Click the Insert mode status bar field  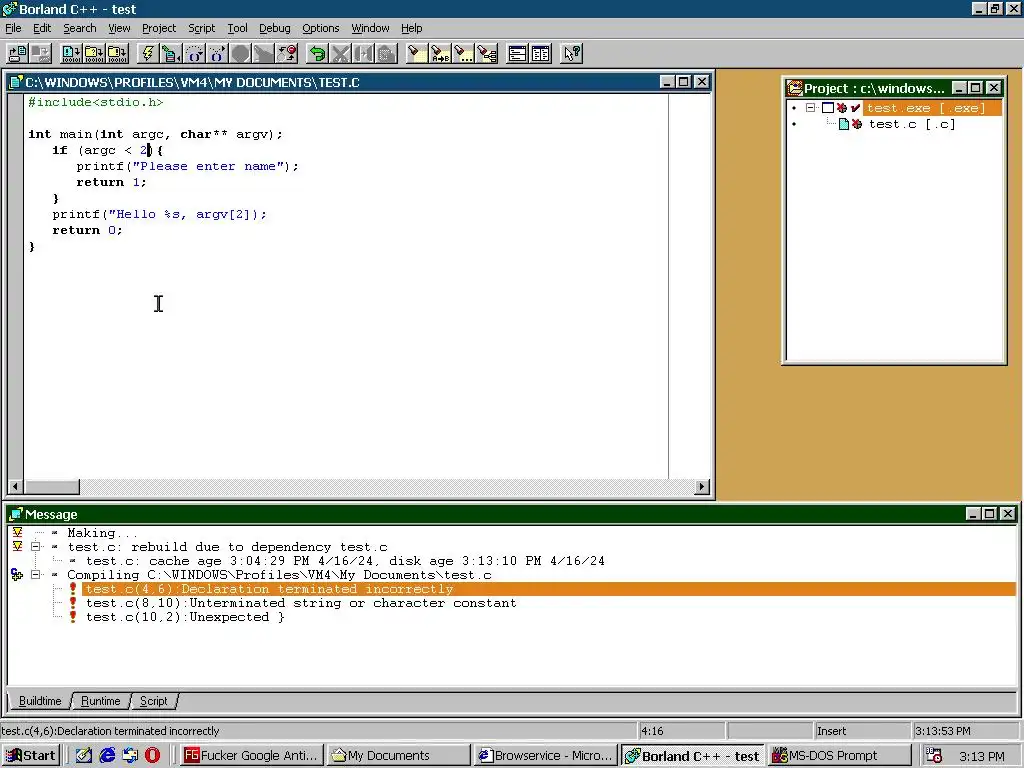click(x=861, y=731)
